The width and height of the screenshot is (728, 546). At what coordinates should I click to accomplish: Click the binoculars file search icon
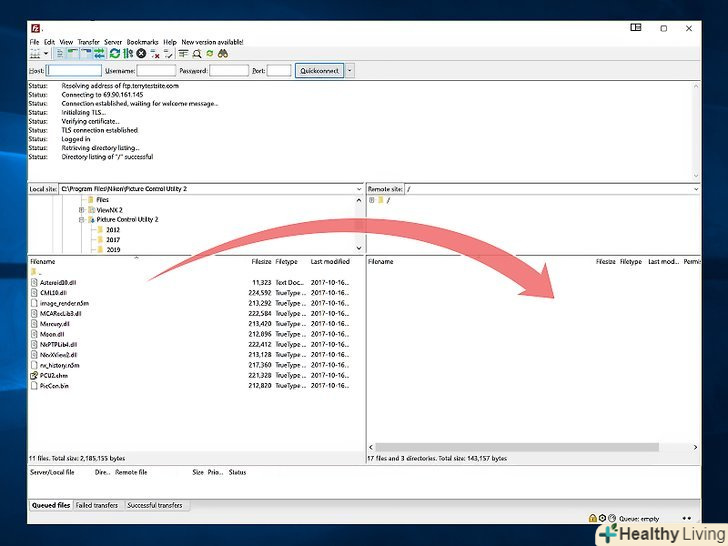coord(224,53)
